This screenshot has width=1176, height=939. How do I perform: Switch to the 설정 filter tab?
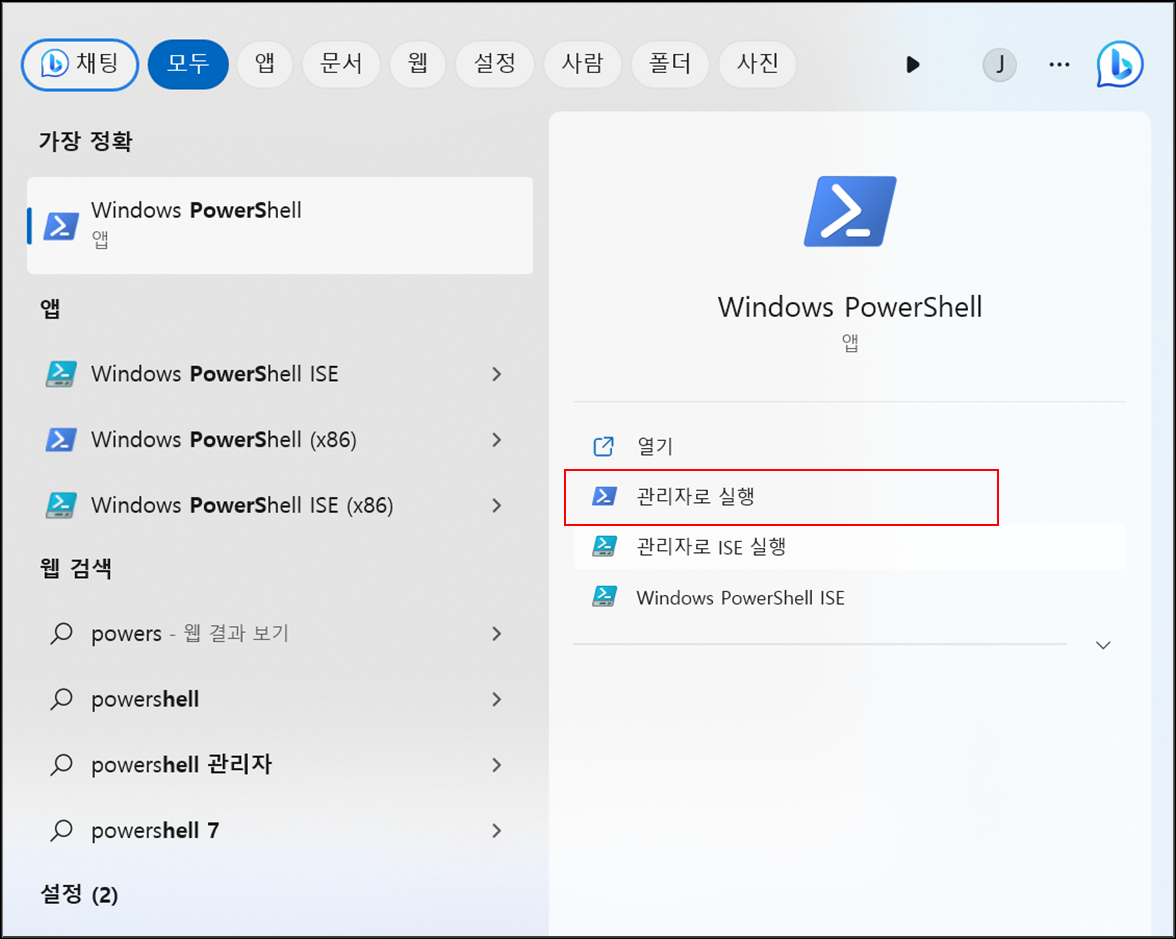pos(495,64)
